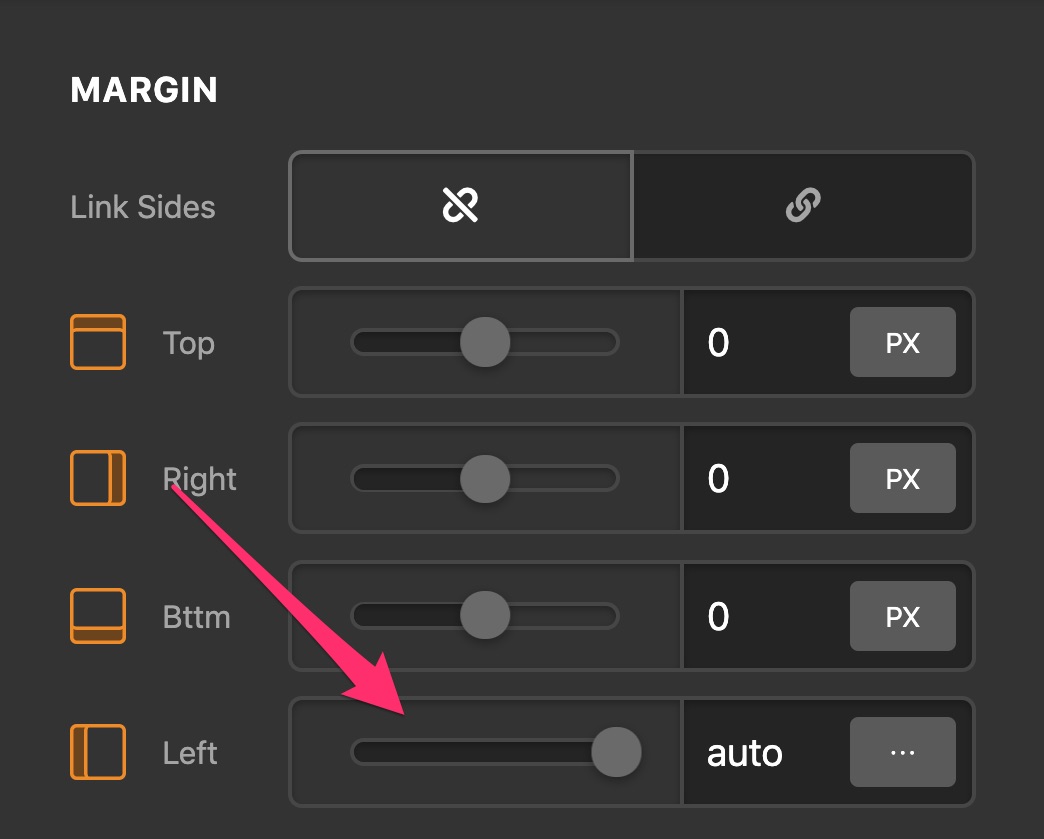Click the Right margin slider handle
The image size is (1044, 839).
[x=485, y=478]
